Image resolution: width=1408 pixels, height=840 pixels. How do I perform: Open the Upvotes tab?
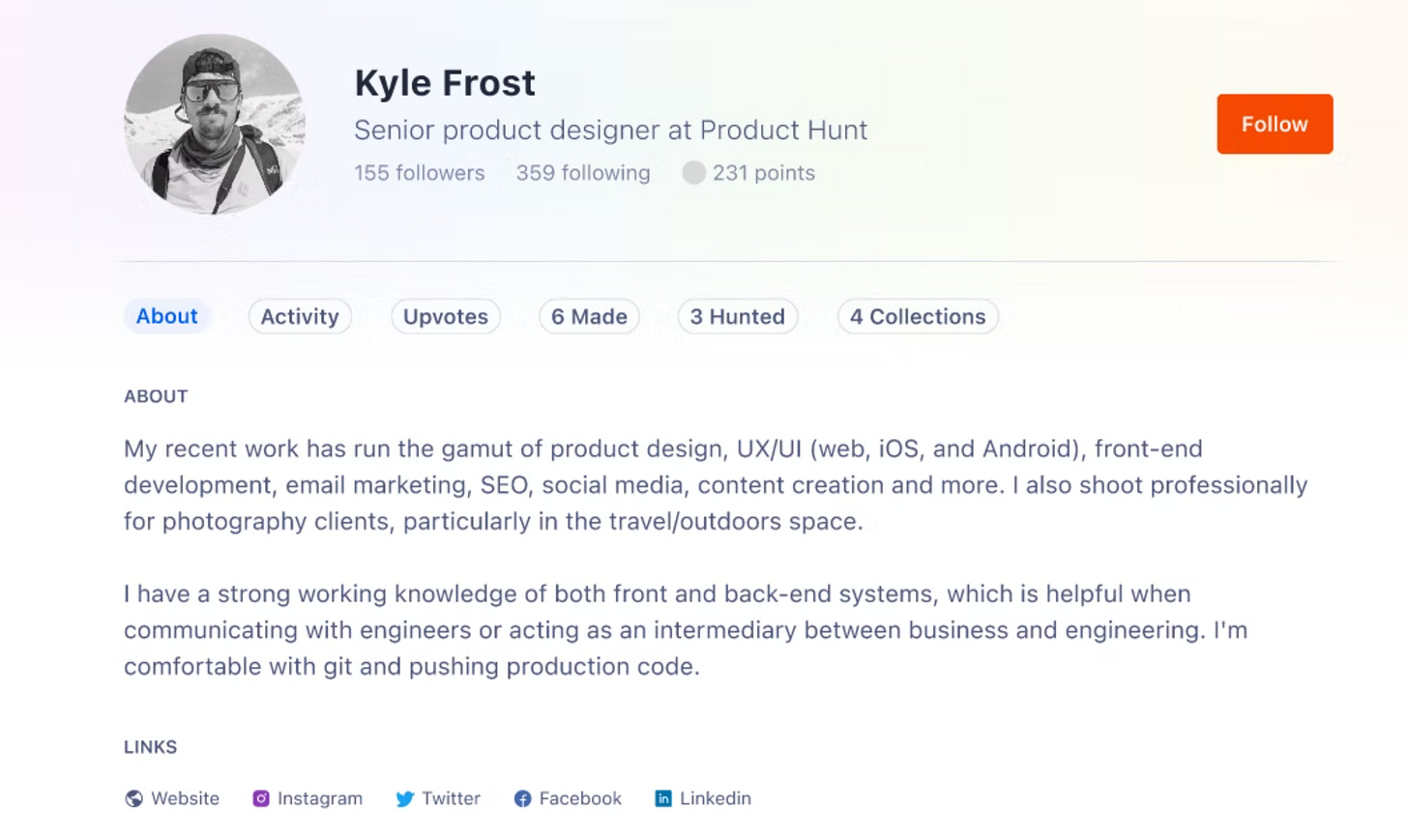pos(445,316)
